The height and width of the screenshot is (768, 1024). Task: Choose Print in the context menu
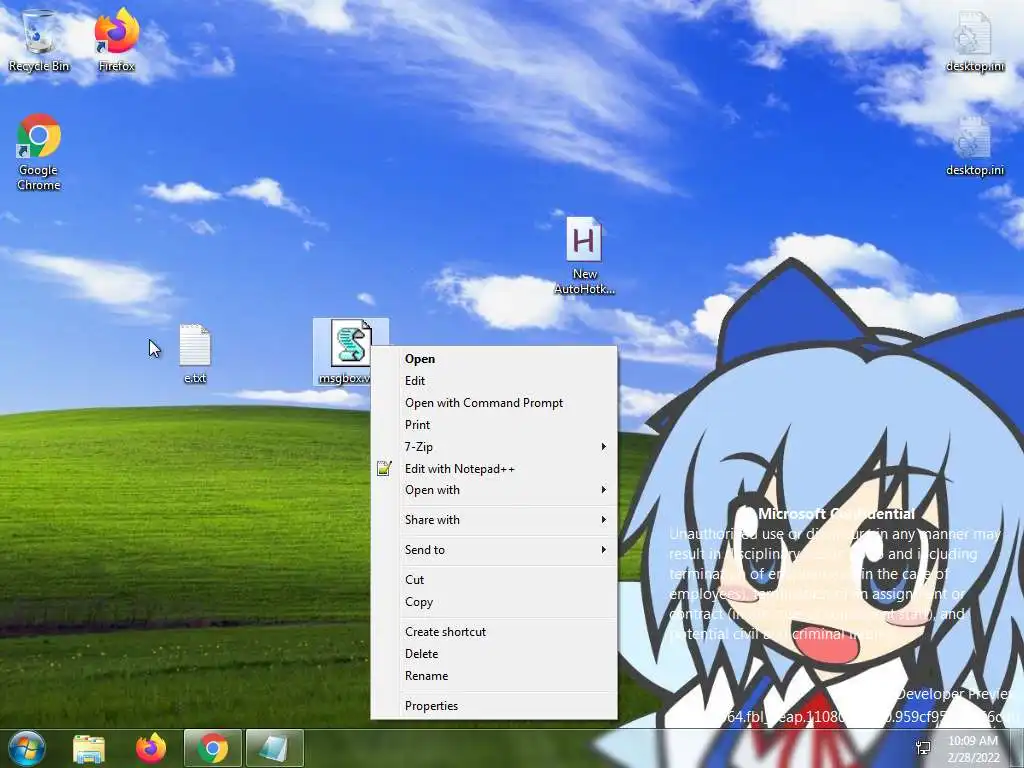click(x=494, y=424)
